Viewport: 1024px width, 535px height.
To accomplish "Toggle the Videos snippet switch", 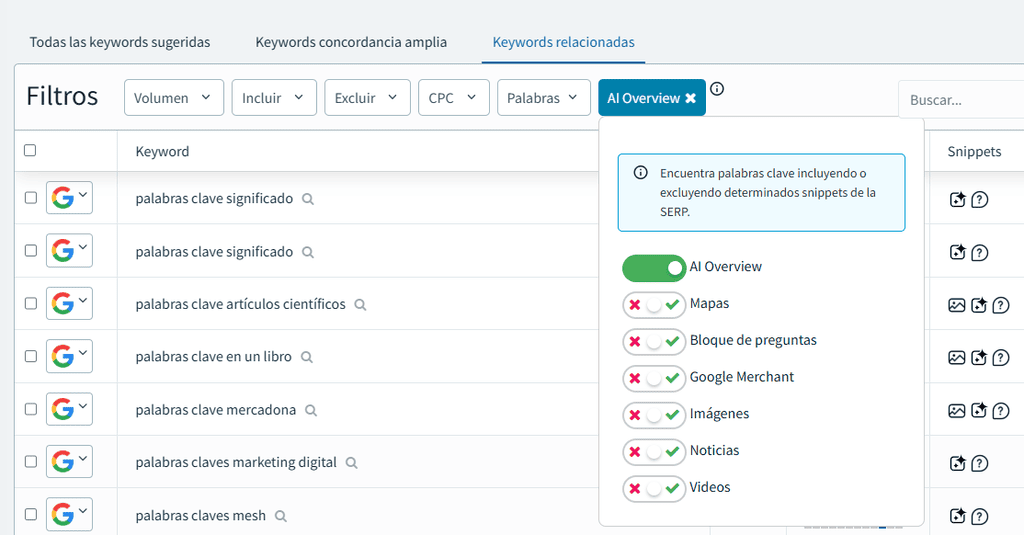I will [654, 488].
